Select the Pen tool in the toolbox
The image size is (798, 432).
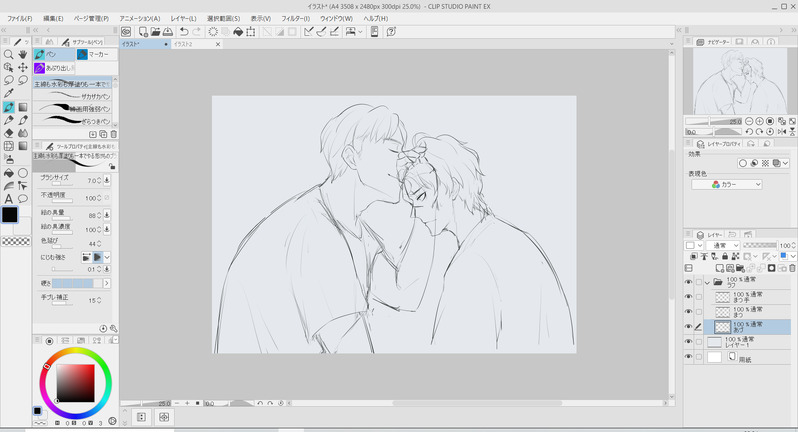[x=8, y=107]
